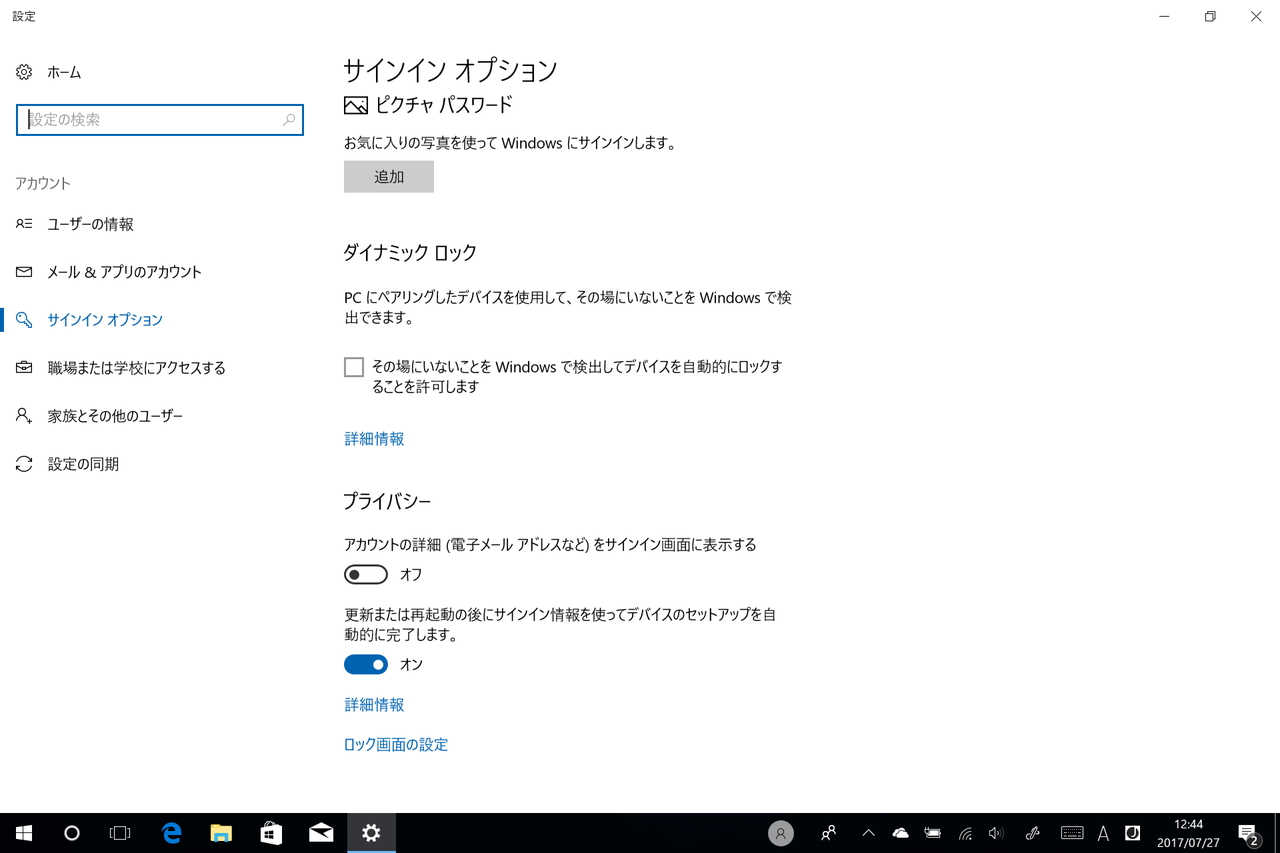Open the touch keyboard tray icon
The height and width of the screenshot is (853, 1280).
pos(1073,832)
